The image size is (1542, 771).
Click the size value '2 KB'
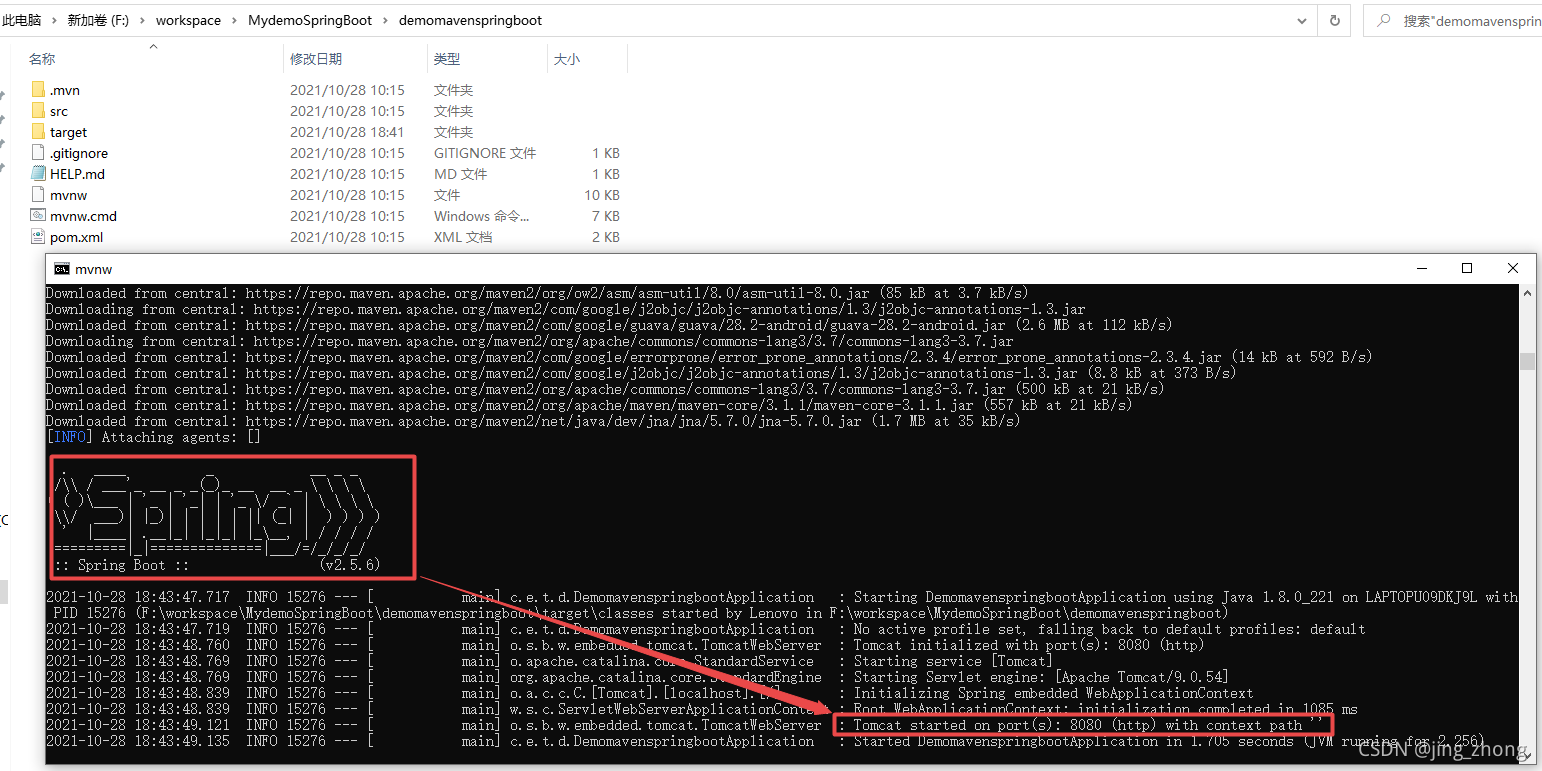pos(605,237)
